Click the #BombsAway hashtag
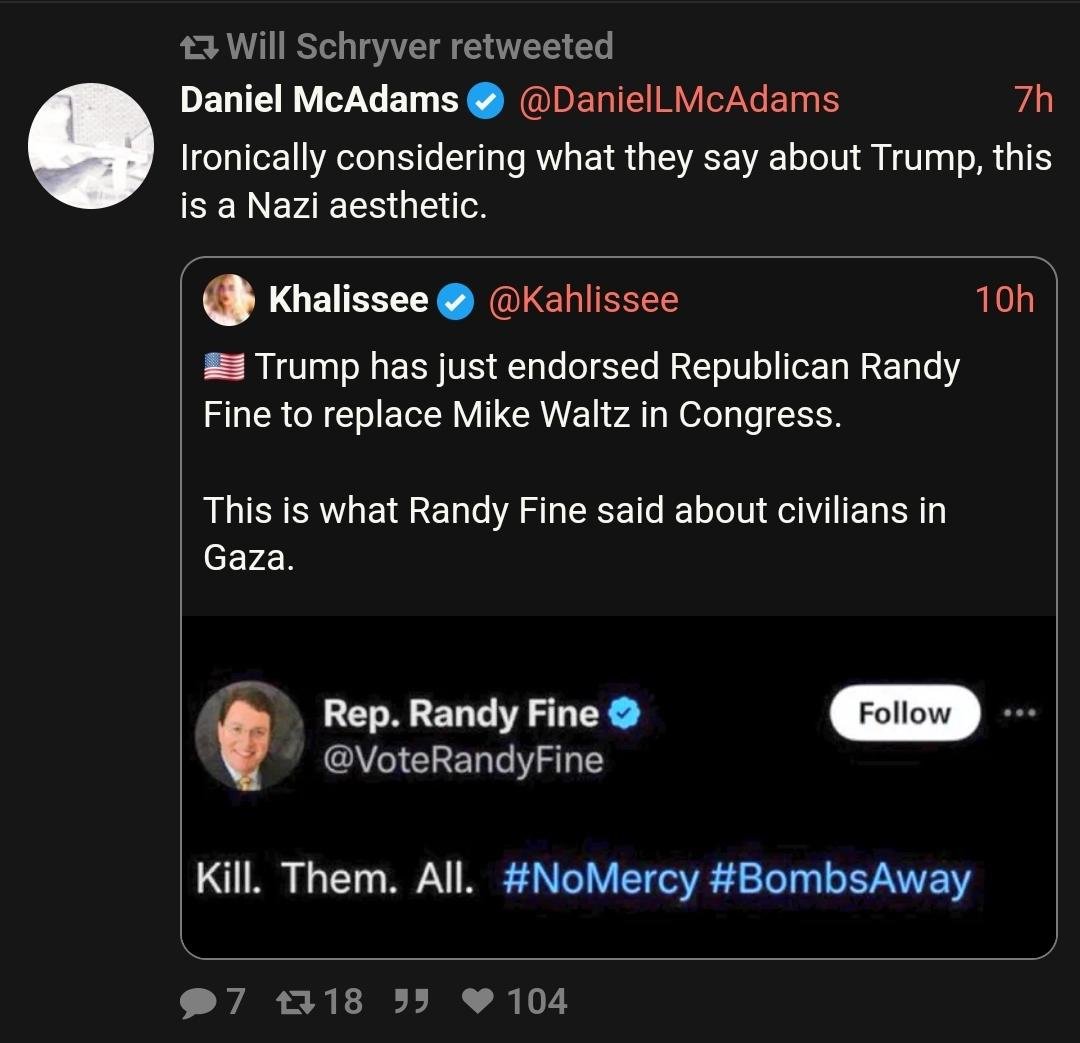Image resolution: width=1080 pixels, height=1043 pixels. click(840, 879)
